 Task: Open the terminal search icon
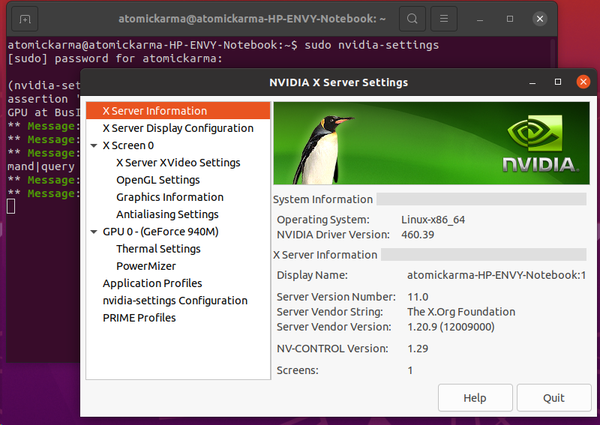pos(414,18)
